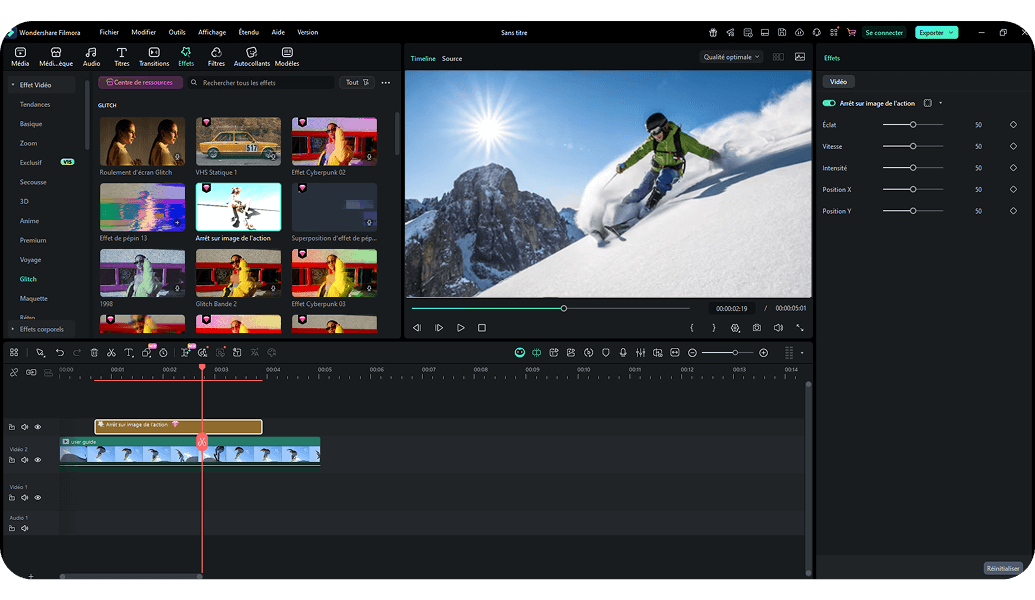
Task: Select the VHS Statique 1 effect thumbnail
Action: [x=238, y=141]
